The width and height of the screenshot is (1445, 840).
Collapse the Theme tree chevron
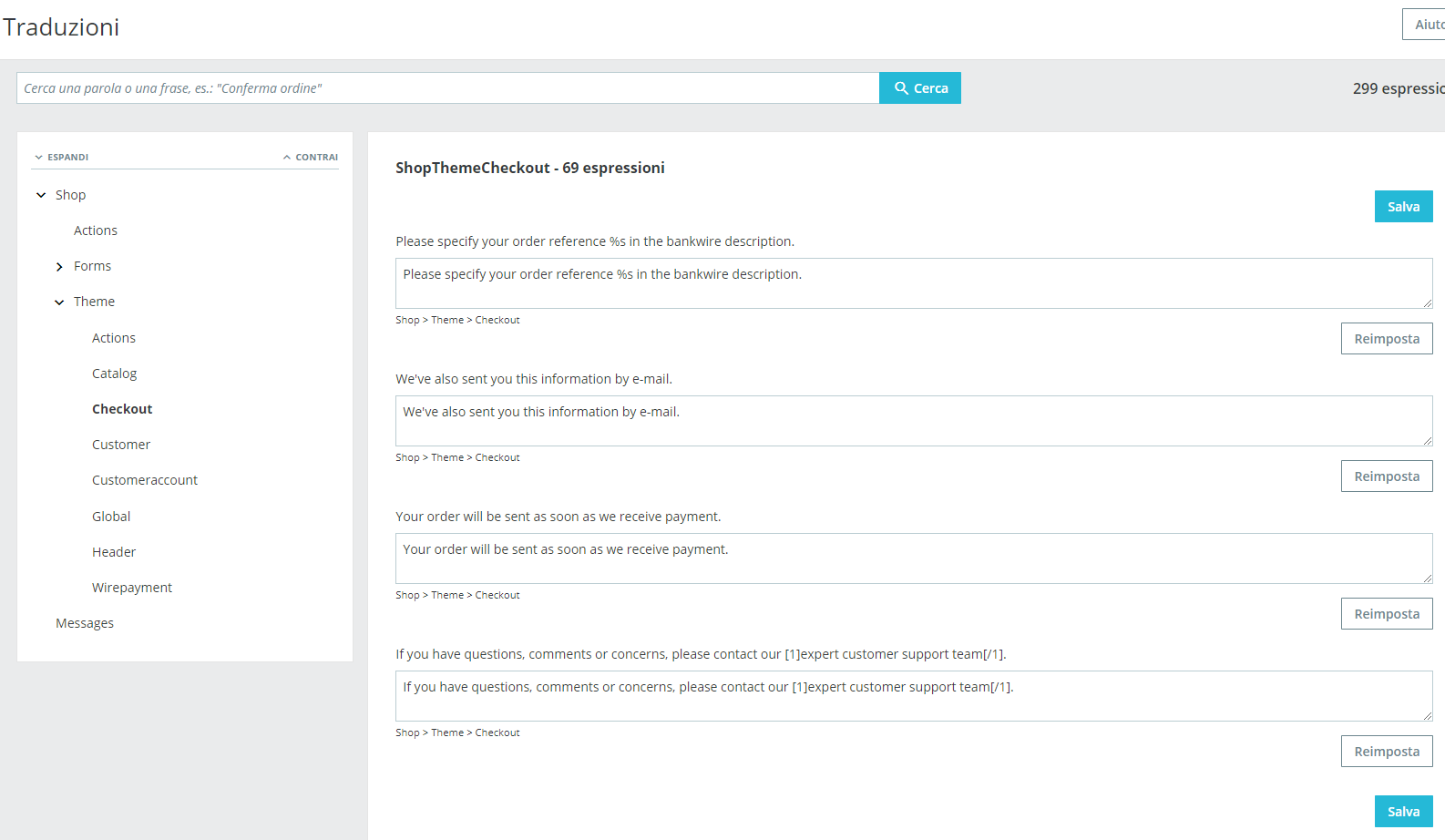59,302
